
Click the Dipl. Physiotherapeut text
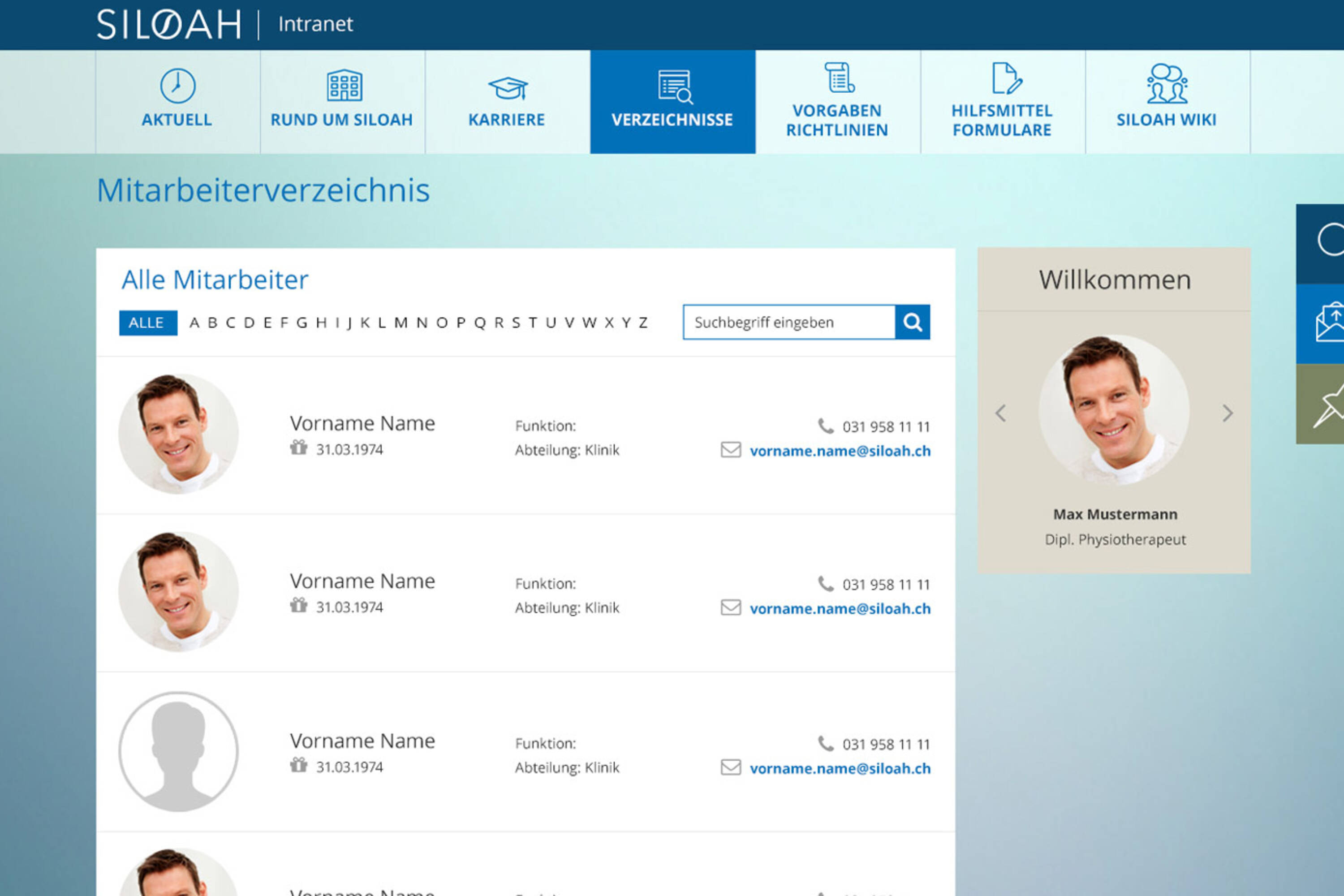point(1115,540)
